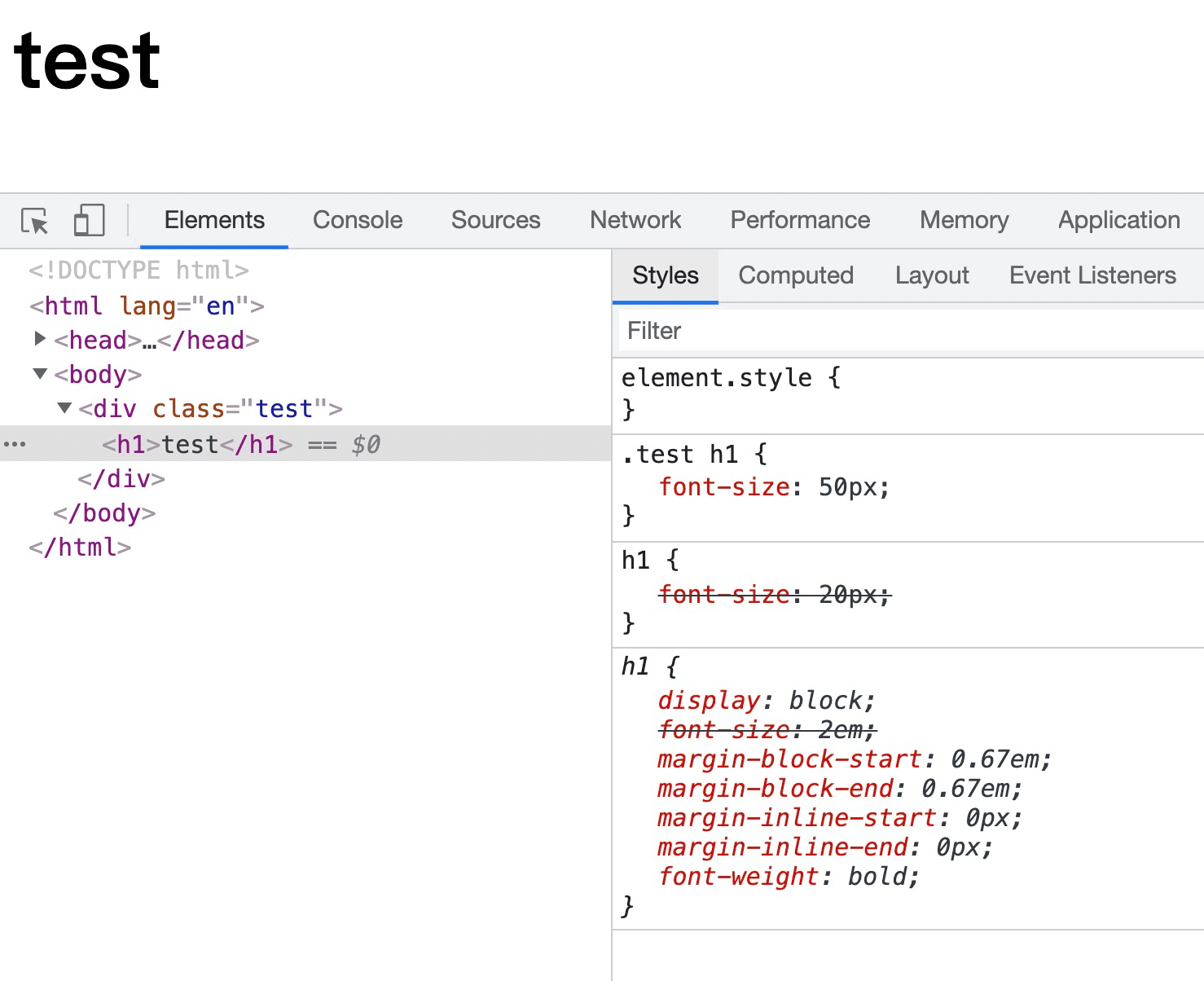Image resolution: width=1204 pixels, height=981 pixels.
Task: Click the .test h1 selector text
Action: tap(679, 454)
